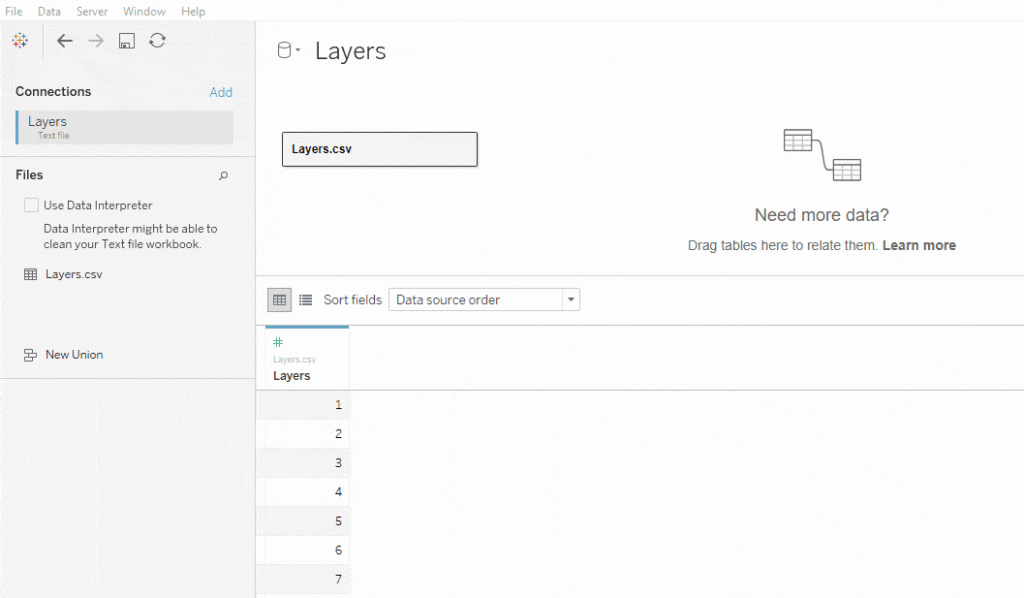Screen dimensions: 1024x598
Task: Create a New Union
Action: click(x=74, y=354)
